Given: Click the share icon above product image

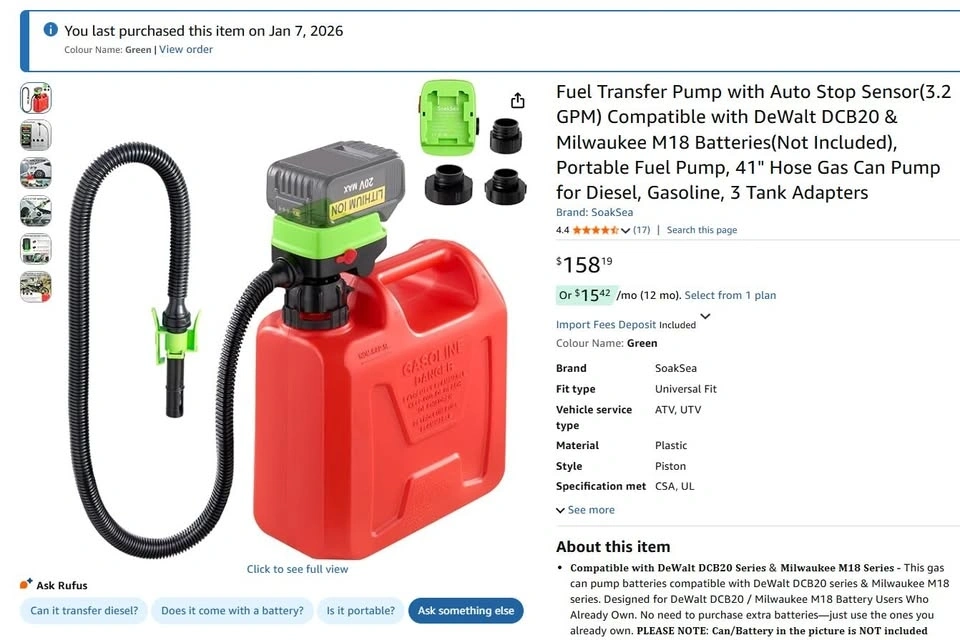Looking at the screenshot, I should [x=517, y=100].
